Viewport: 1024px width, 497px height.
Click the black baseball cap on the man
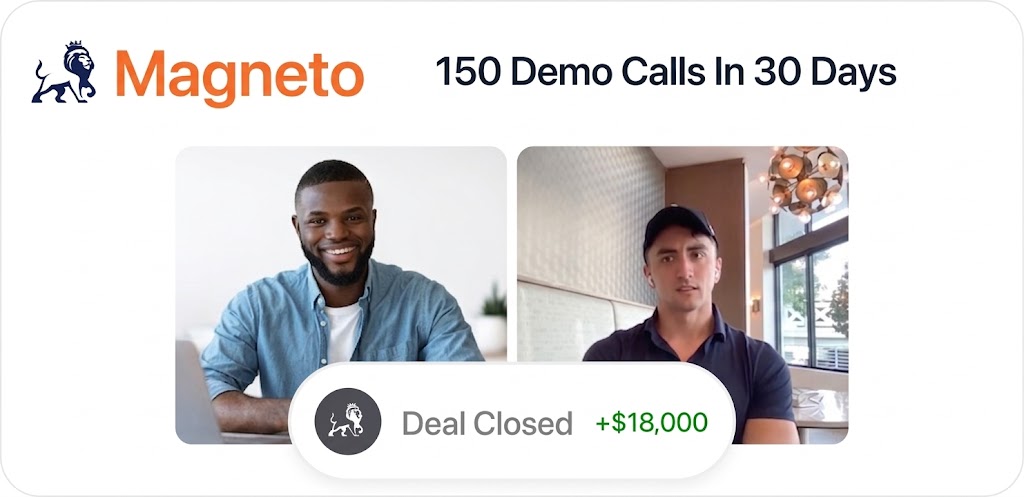click(x=679, y=227)
